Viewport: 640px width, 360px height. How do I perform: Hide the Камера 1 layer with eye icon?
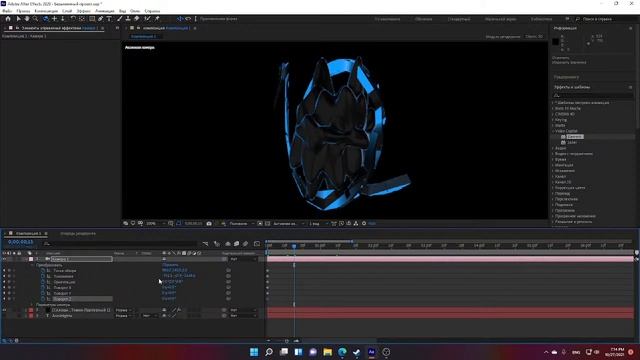pyautogui.click(x=4, y=259)
